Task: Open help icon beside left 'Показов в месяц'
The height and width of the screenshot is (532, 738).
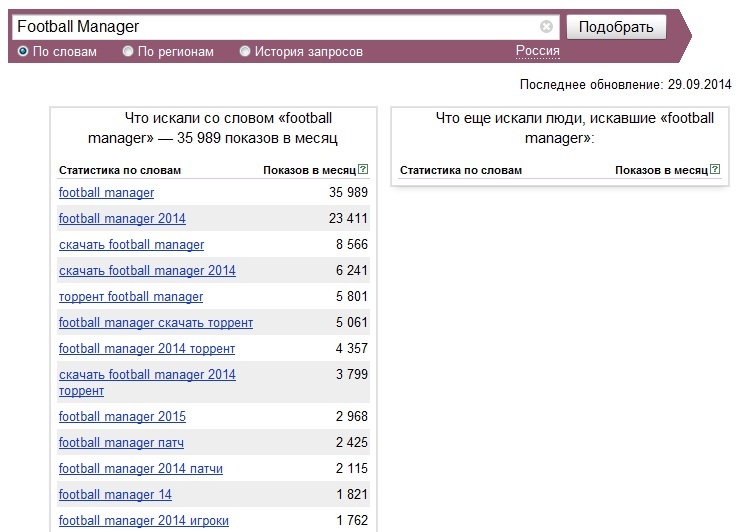Action: [363, 169]
